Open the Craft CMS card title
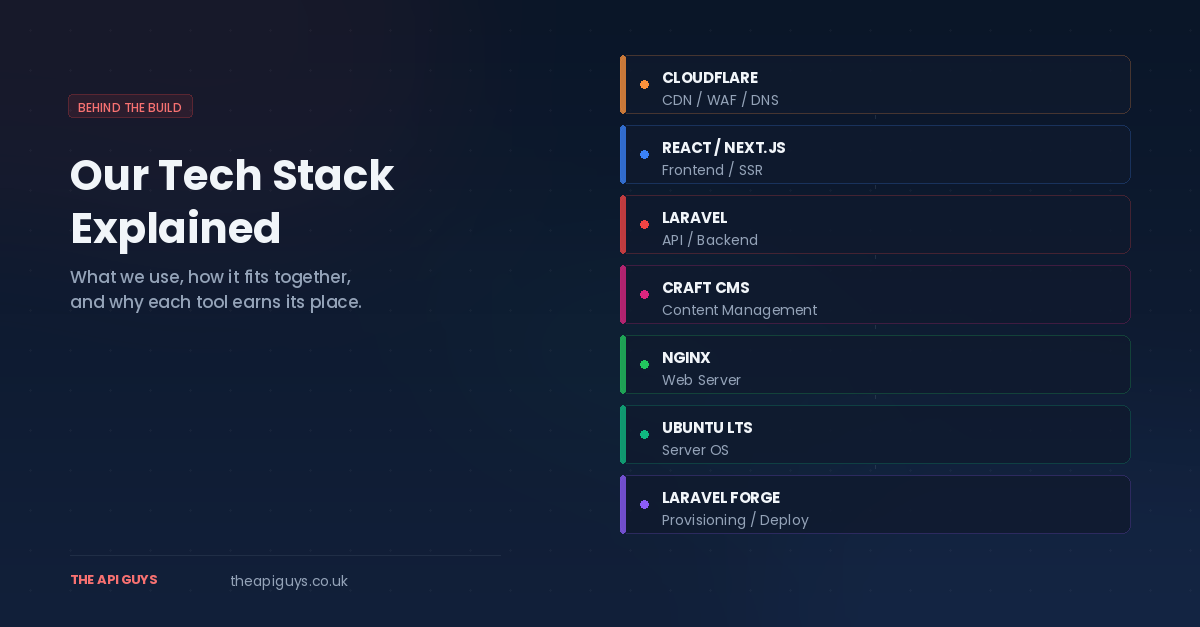 tap(706, 288)
